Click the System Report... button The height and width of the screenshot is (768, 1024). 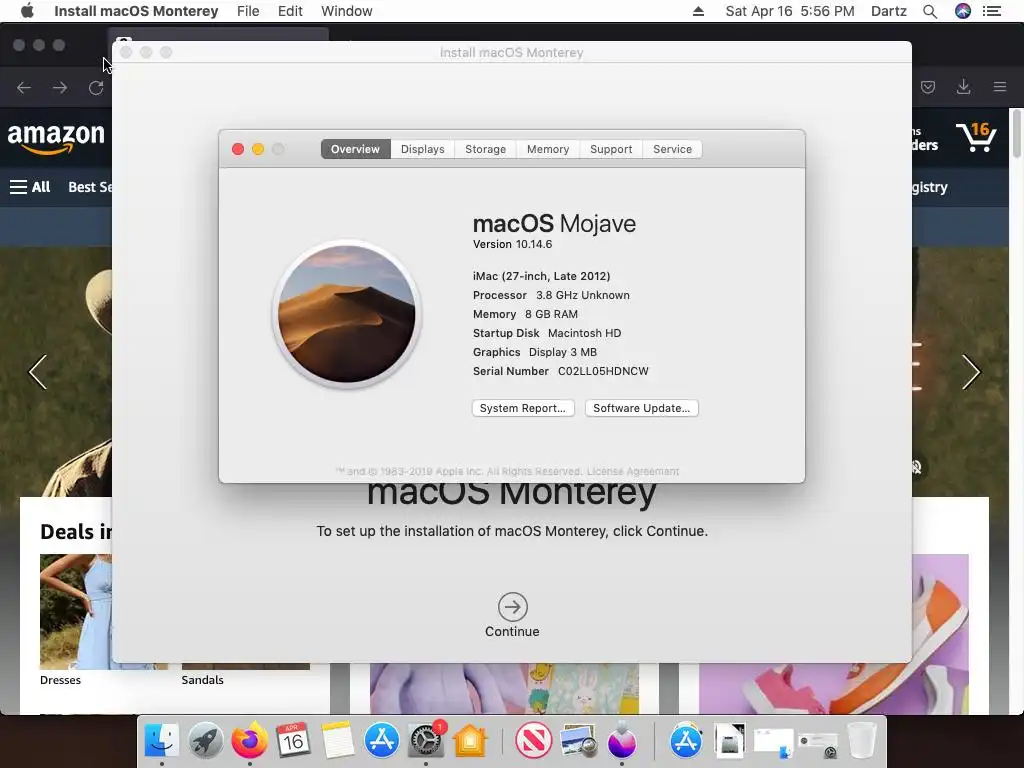pos(523,408)
